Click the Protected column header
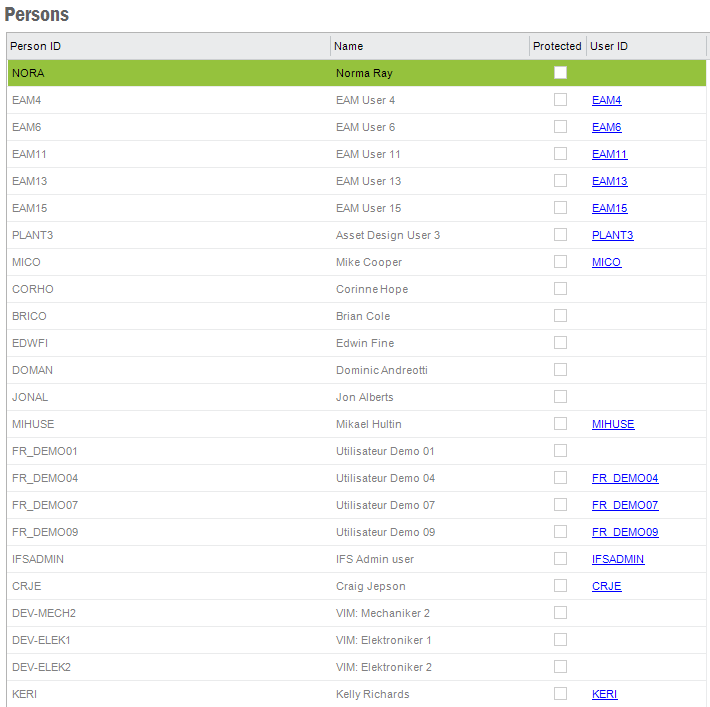Screen dimensions: 710x707 557,46
